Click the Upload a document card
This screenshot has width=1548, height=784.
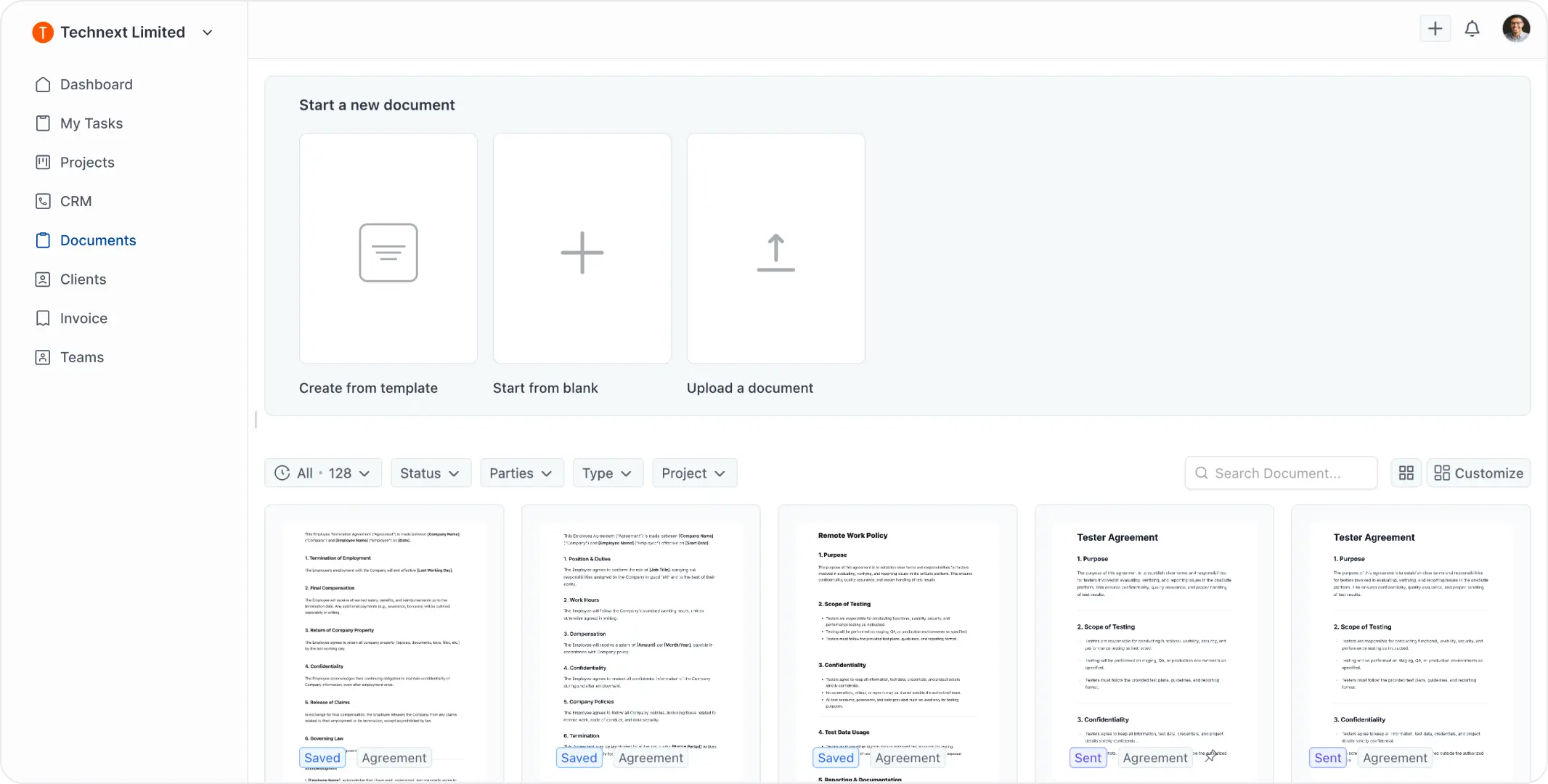click(x=776, y=248)
